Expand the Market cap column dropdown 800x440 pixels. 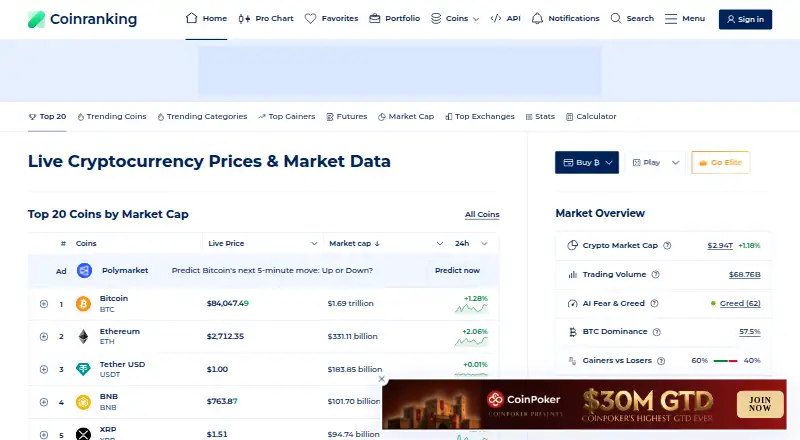click(x=439, y=243)
